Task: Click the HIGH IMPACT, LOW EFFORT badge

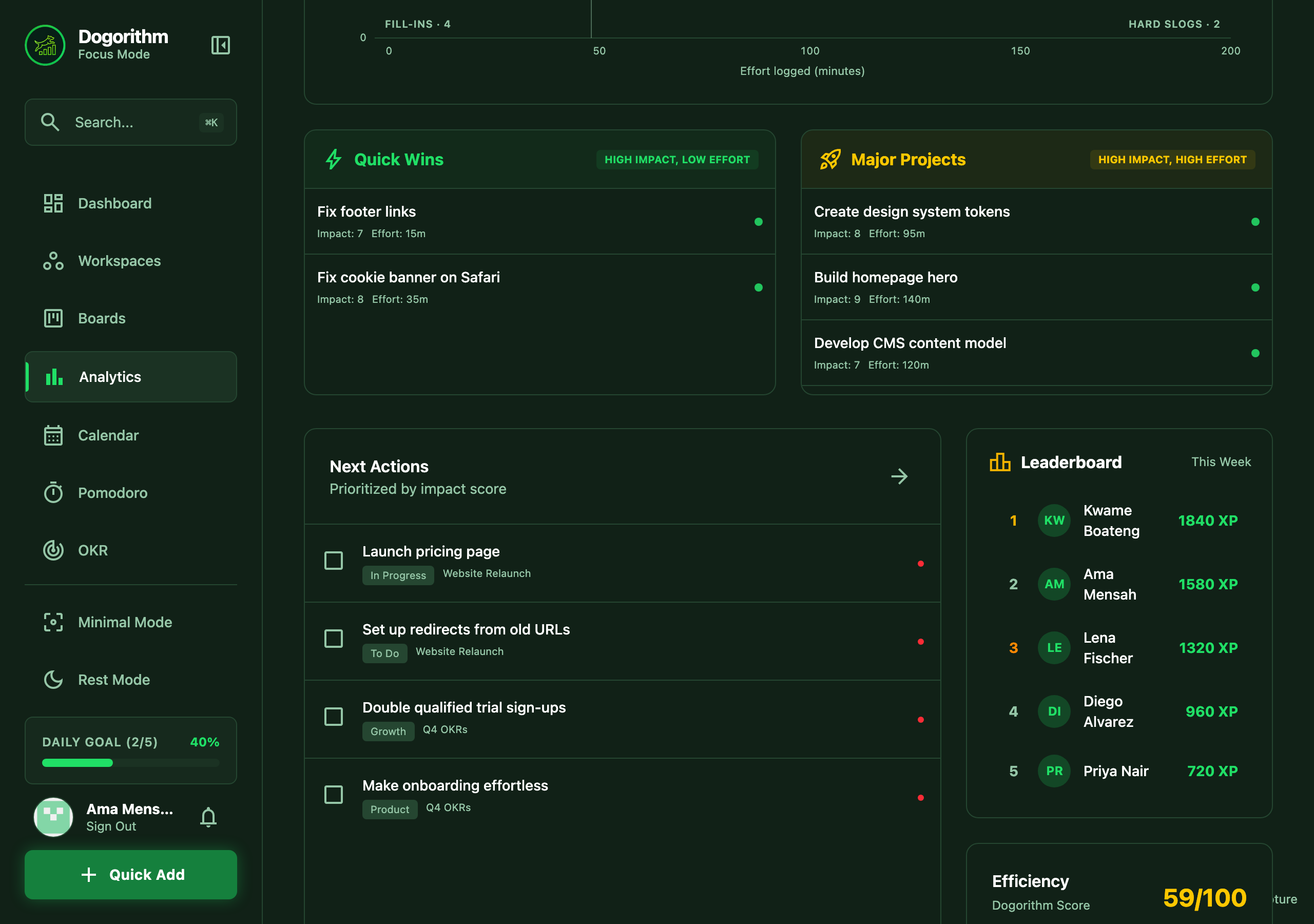Action: pyautogui.click(x=677, y=159)
